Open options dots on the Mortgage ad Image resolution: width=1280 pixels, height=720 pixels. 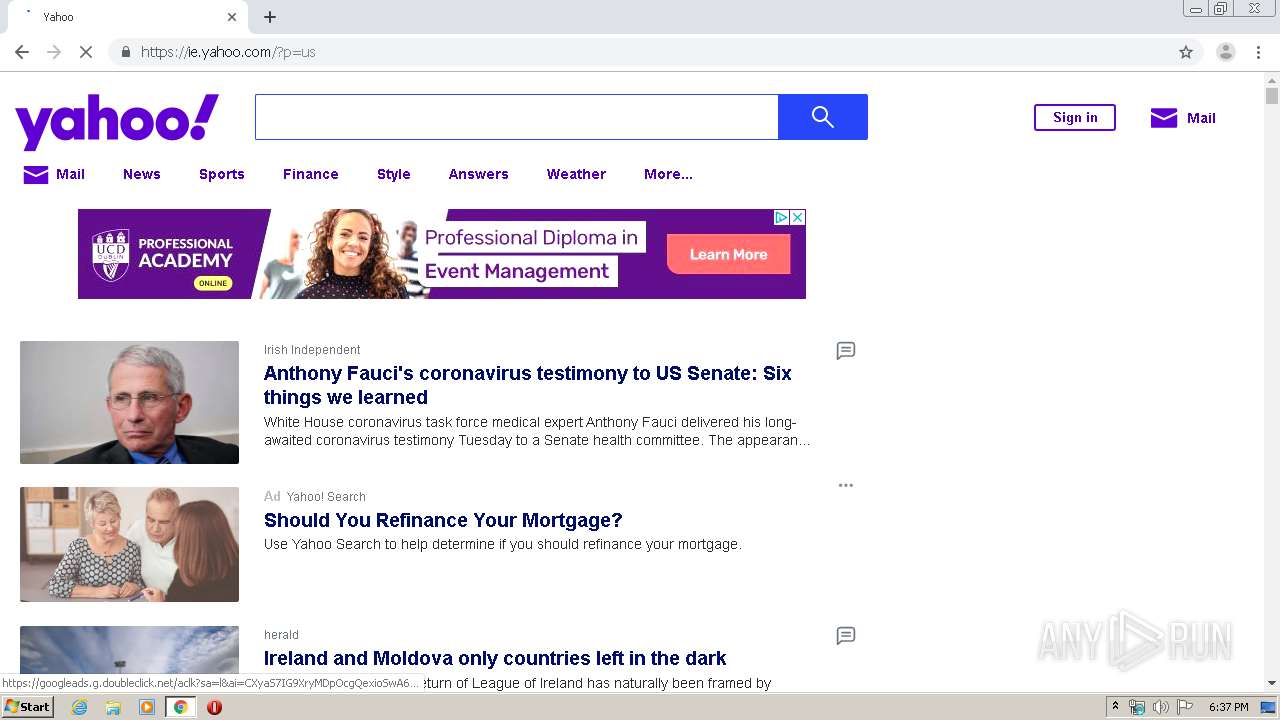846,485
